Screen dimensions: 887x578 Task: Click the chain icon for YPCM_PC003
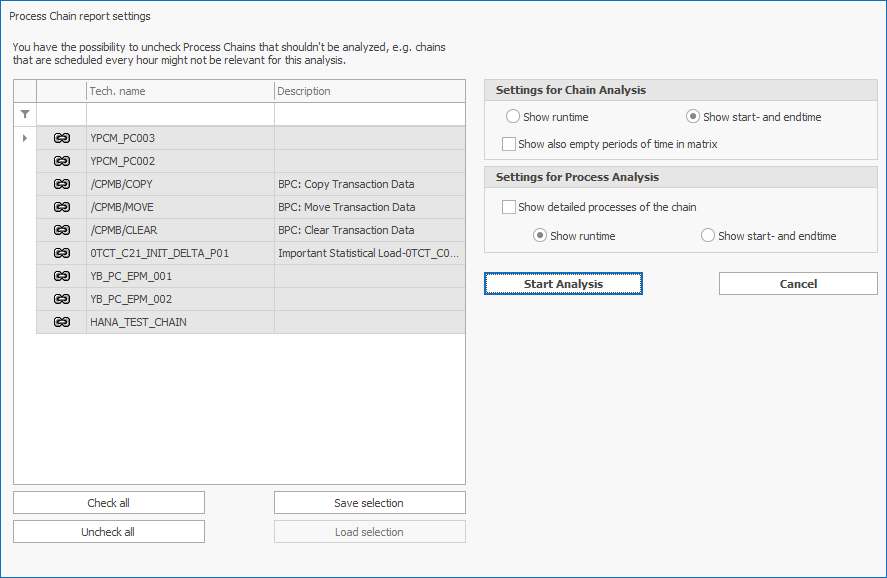(x=61, y=138)
